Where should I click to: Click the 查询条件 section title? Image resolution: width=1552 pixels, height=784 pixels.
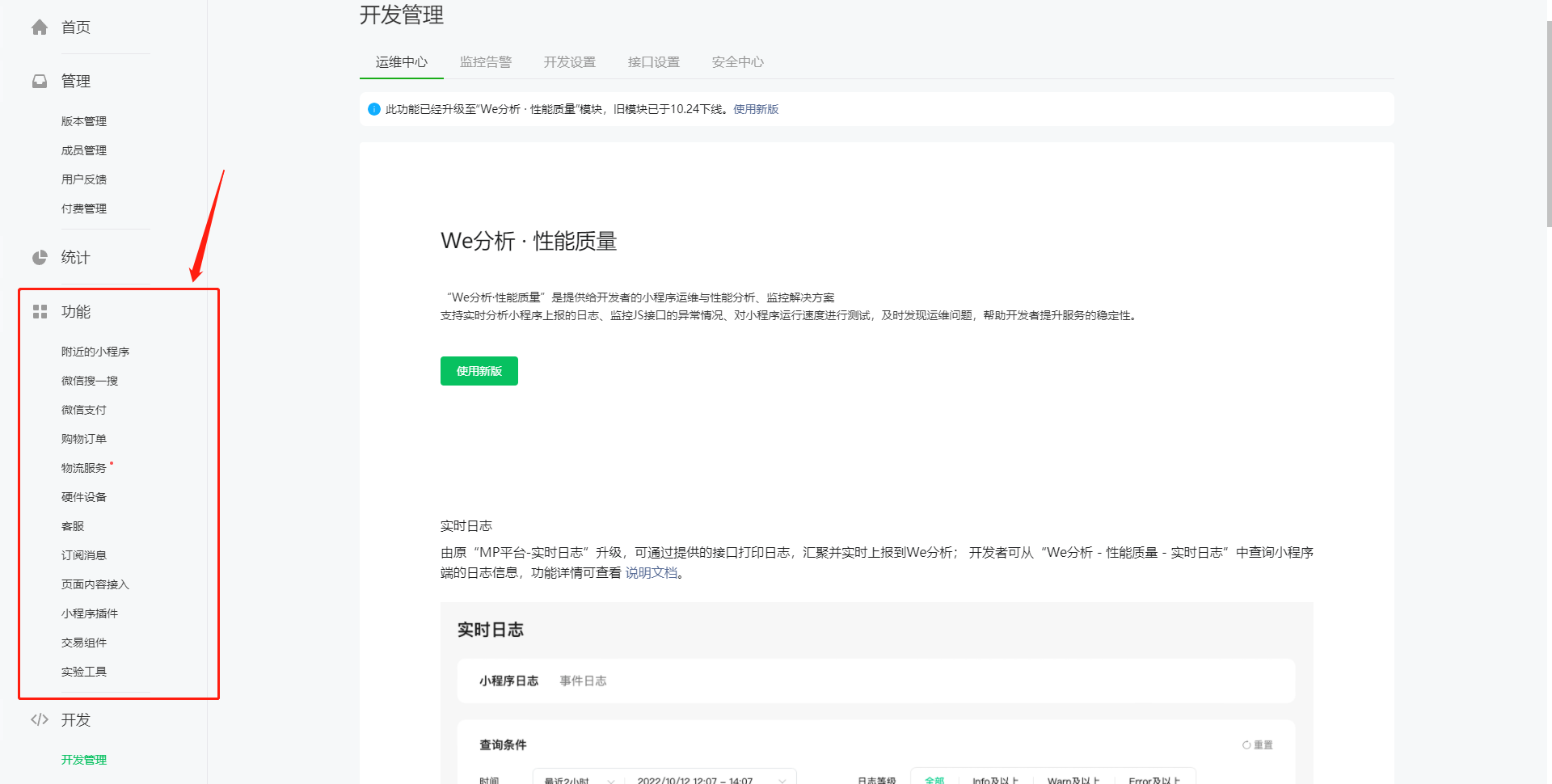(x=503, y=745)
